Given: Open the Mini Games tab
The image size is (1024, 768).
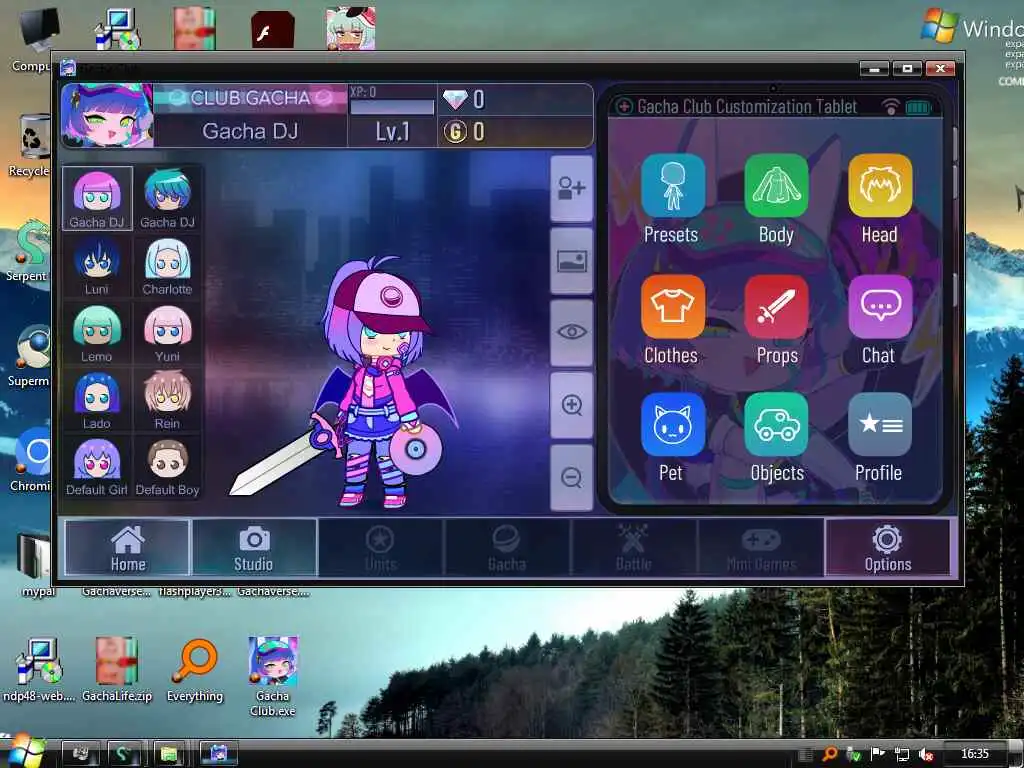Looking at the screenshot, I should point(760,548).
